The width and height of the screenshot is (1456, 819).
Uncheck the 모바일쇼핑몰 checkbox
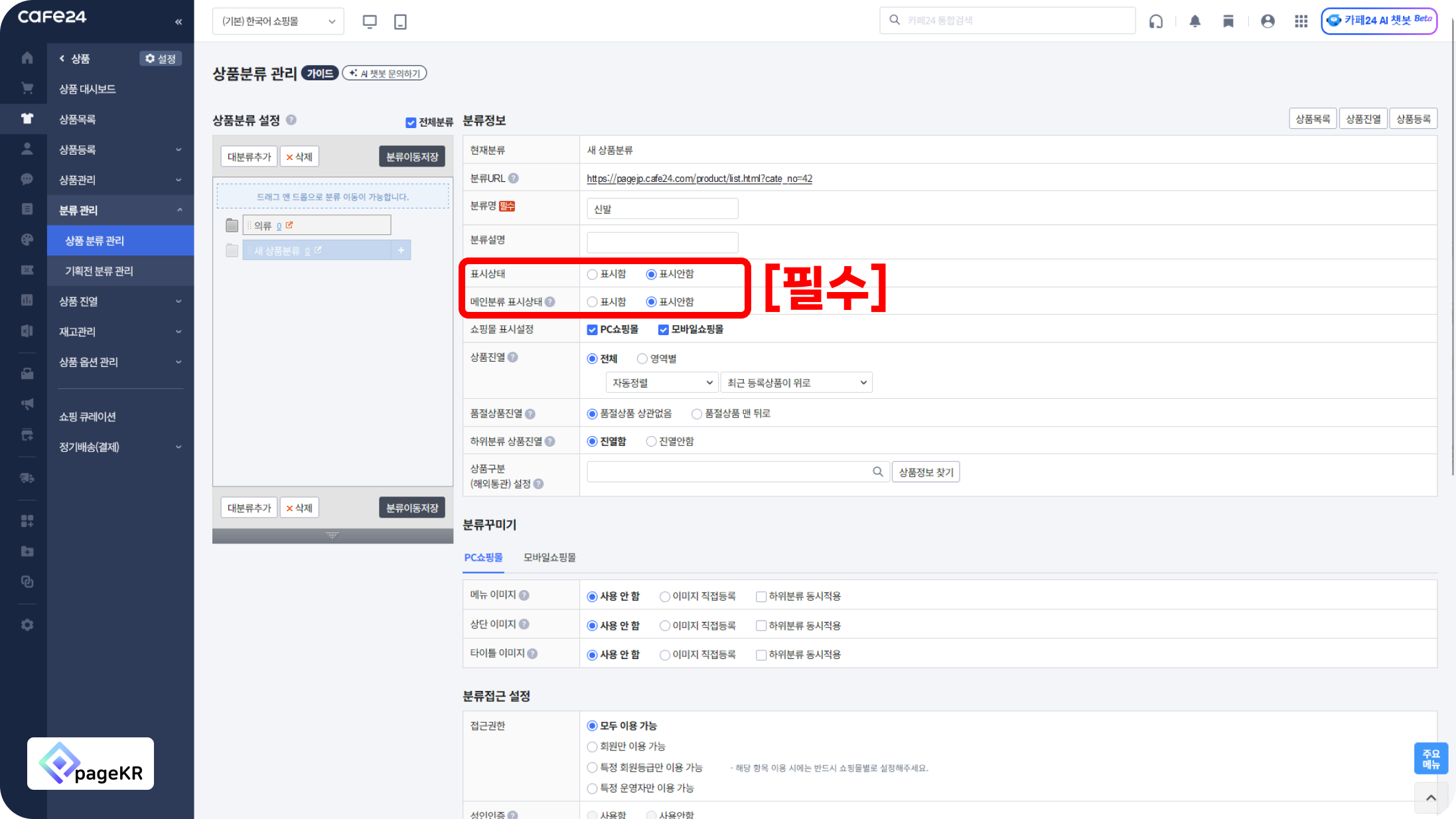click(663, 330)
